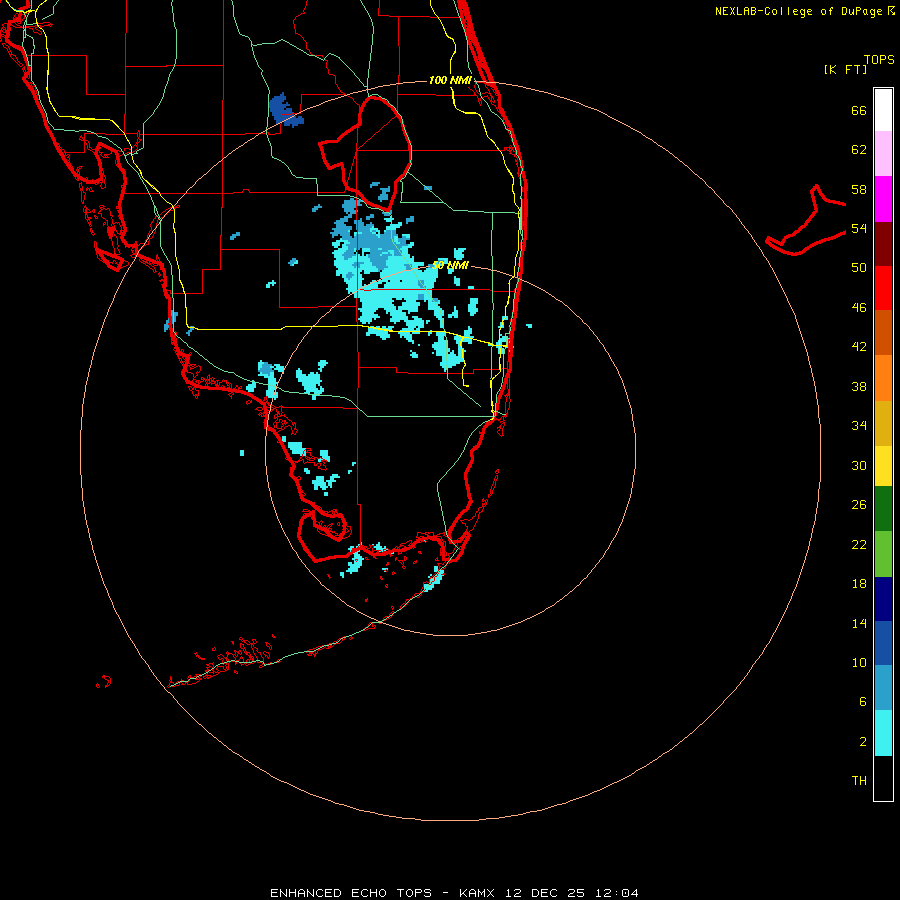Click the 38 legend value

859,386
